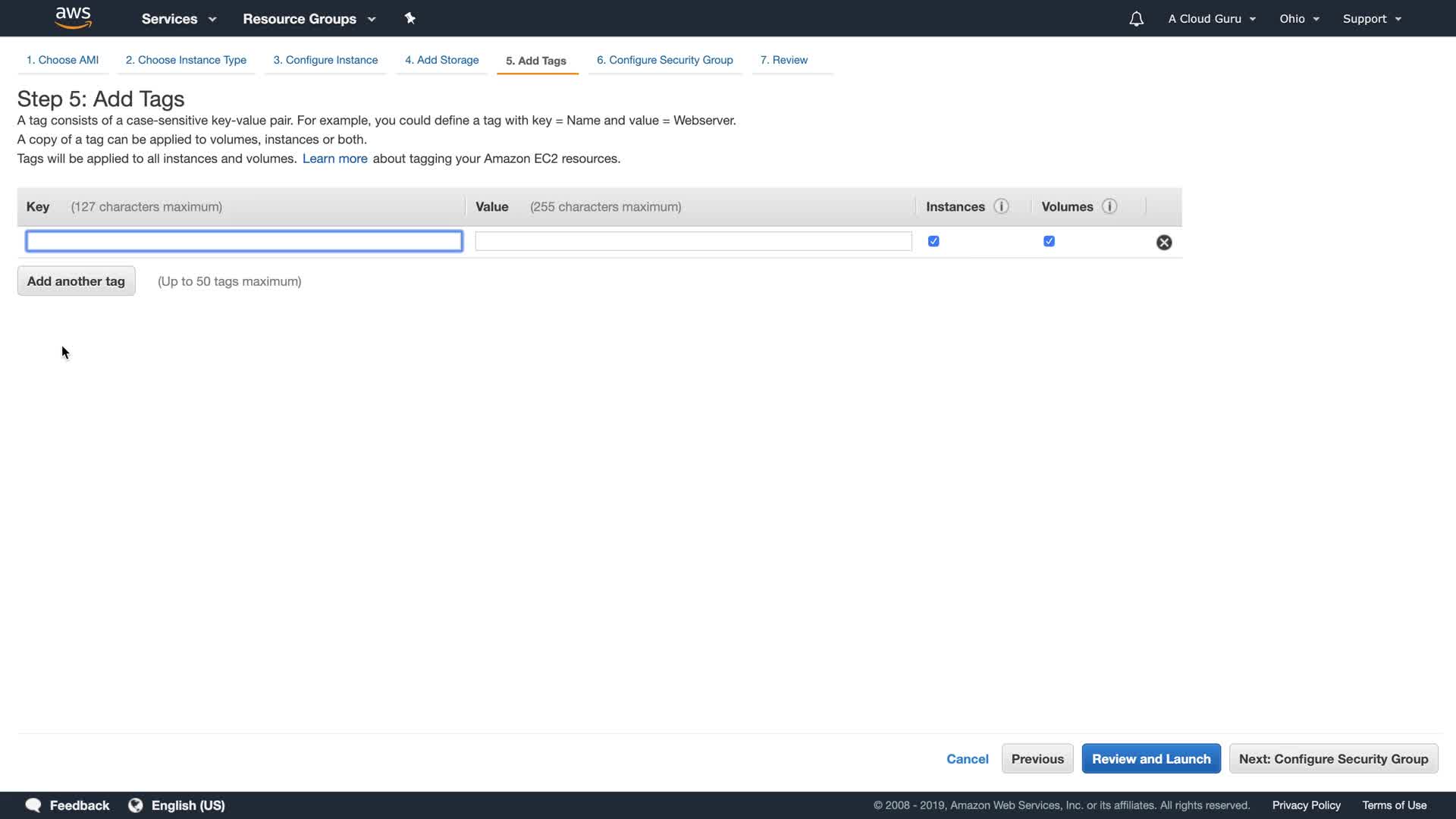Uncheck the Instances checkbox
The image size is (1456, 819).
(934, 241)
